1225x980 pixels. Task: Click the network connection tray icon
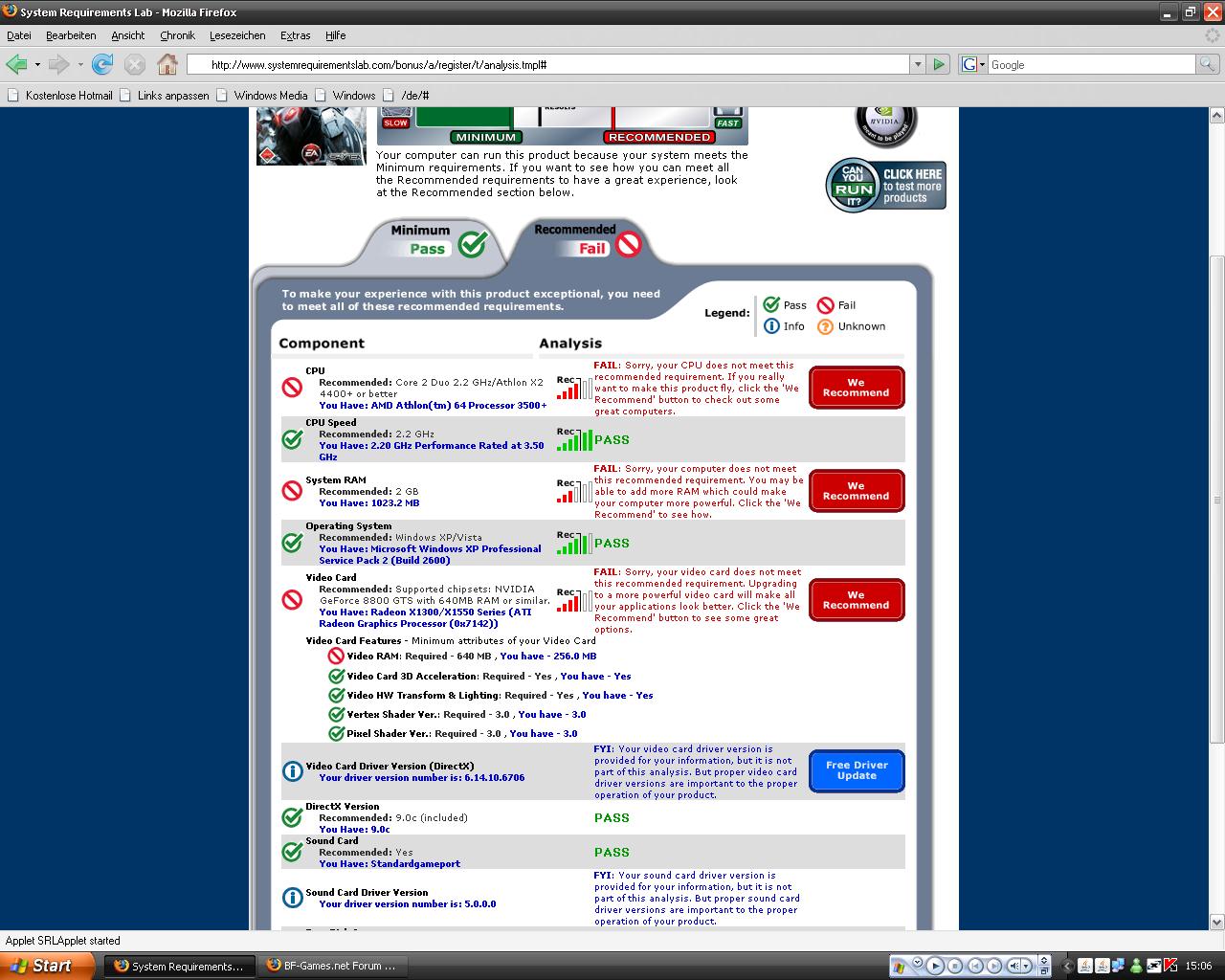click(x=1118, y=966)
